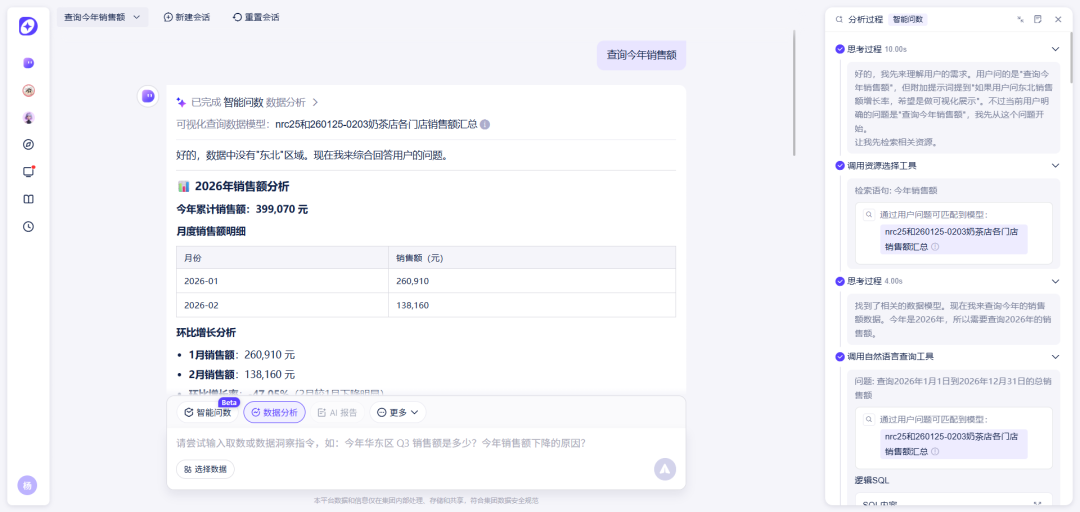
Task: Select the AI 报告 mode
Action: (337, 412)
